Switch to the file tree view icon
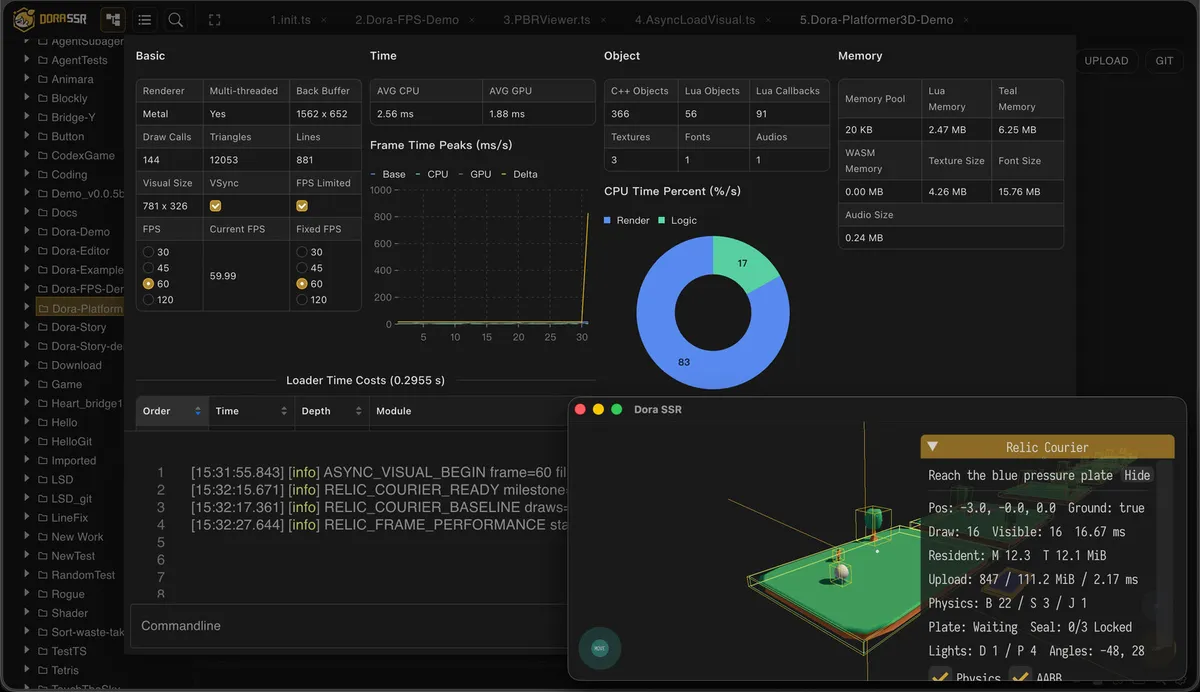The width and height of the screenshot is (1200, 692). coord(113,19)
